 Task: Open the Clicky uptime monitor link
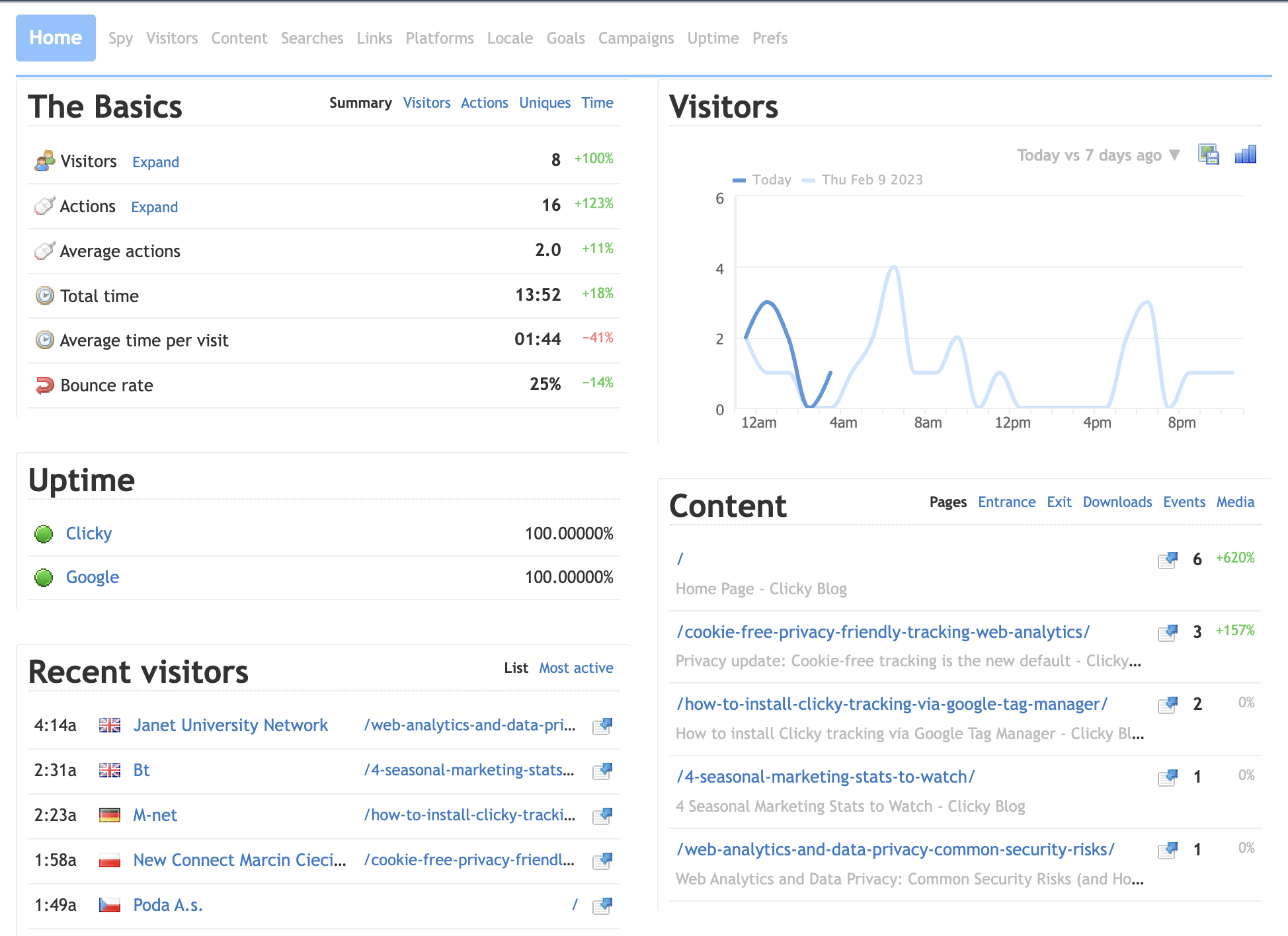click(89, 533)
